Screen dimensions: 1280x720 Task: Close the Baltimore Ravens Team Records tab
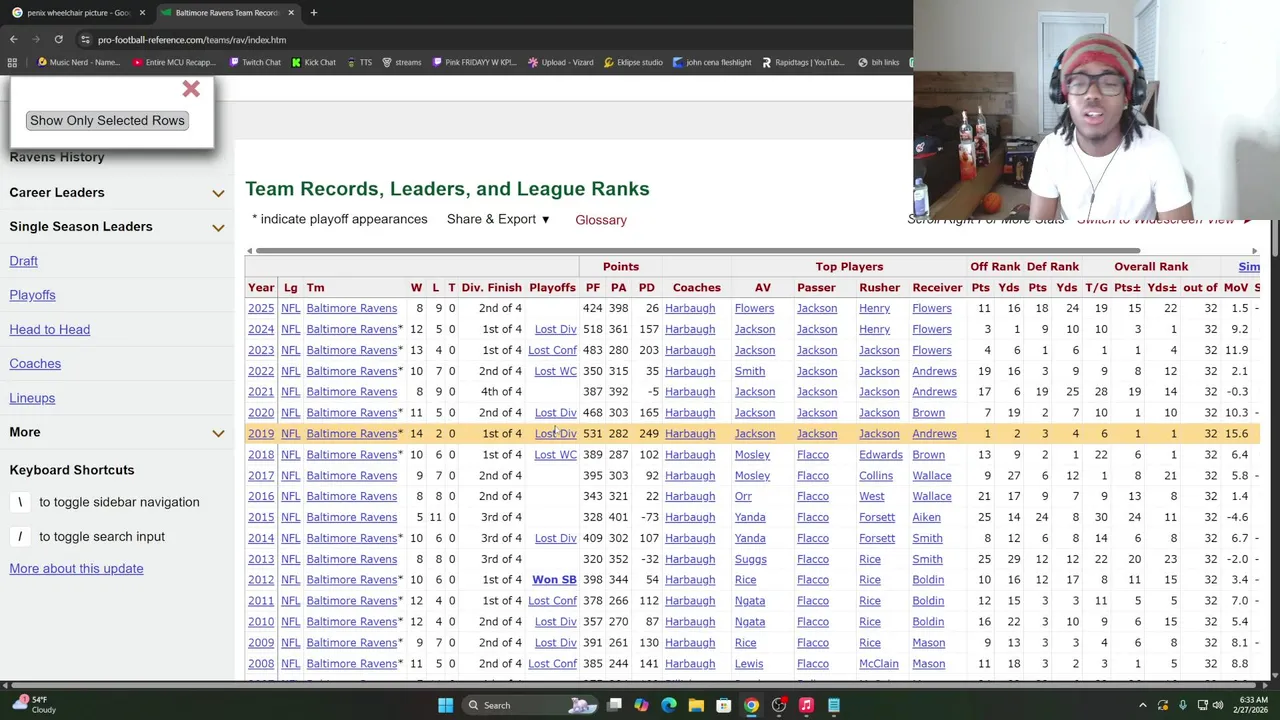[x=290, y=13]
